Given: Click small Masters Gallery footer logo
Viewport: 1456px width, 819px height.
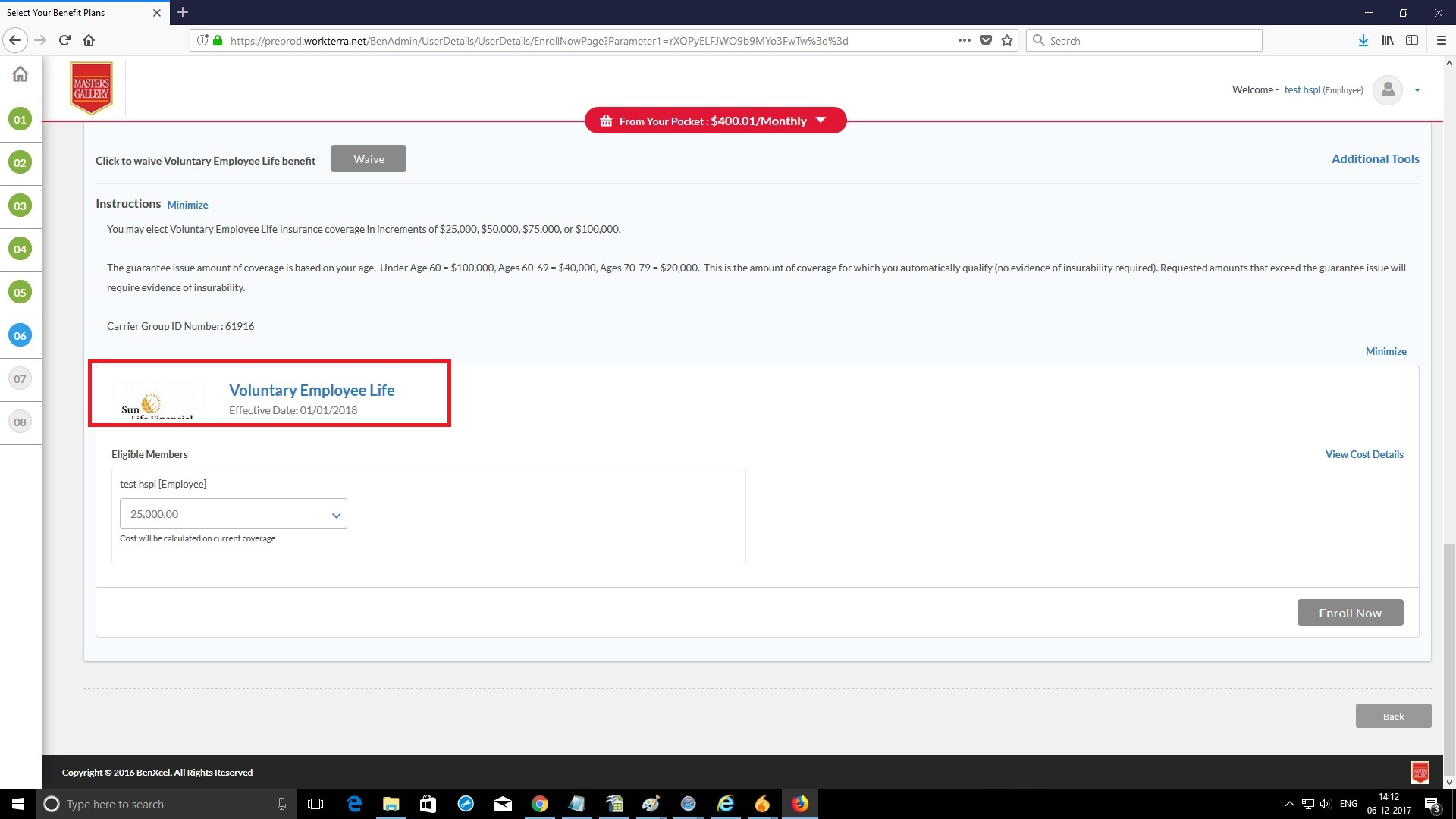Looking at the screenshot, I should [x=1420, y=773].
